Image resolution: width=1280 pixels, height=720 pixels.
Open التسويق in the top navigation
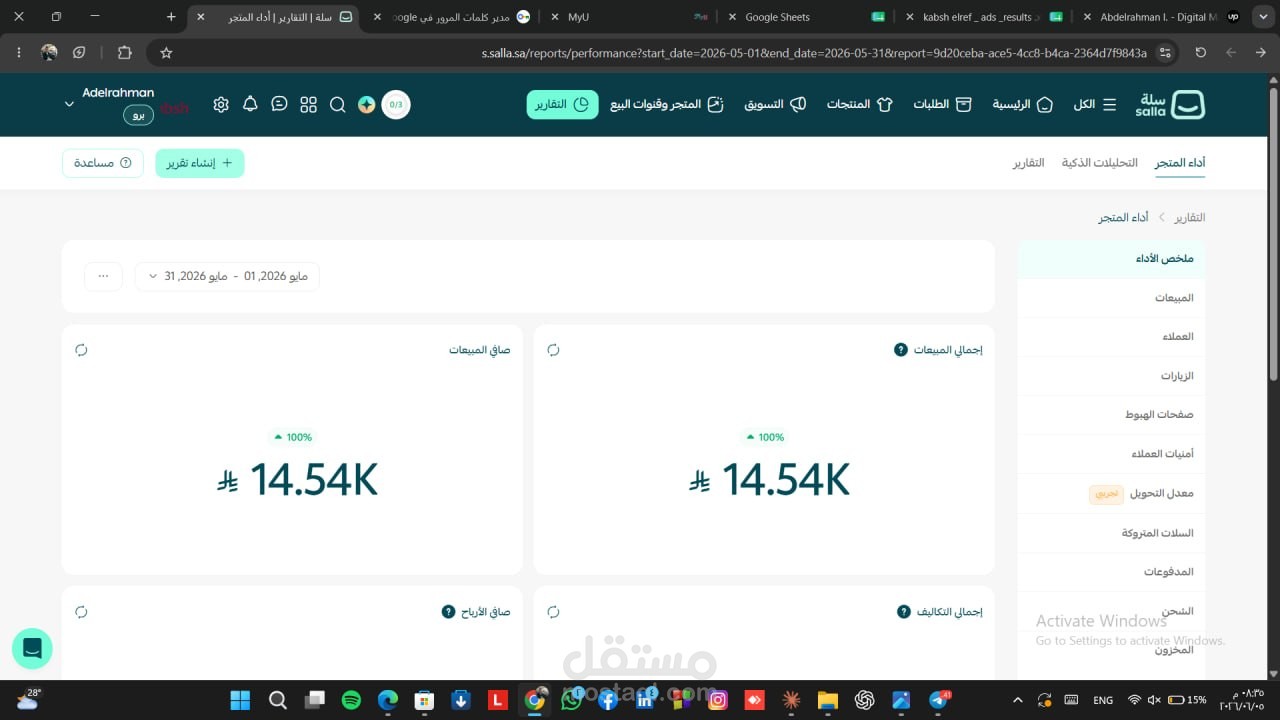pyautogui.click(x=775, y=104)
